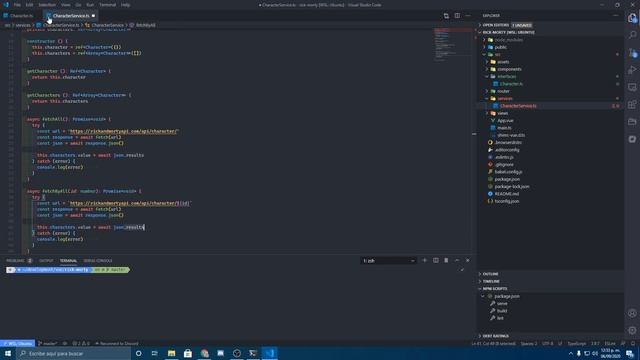Screen dimensions: 640x360
Task: Maximize the terminal panel size
Action: point(457,260)
